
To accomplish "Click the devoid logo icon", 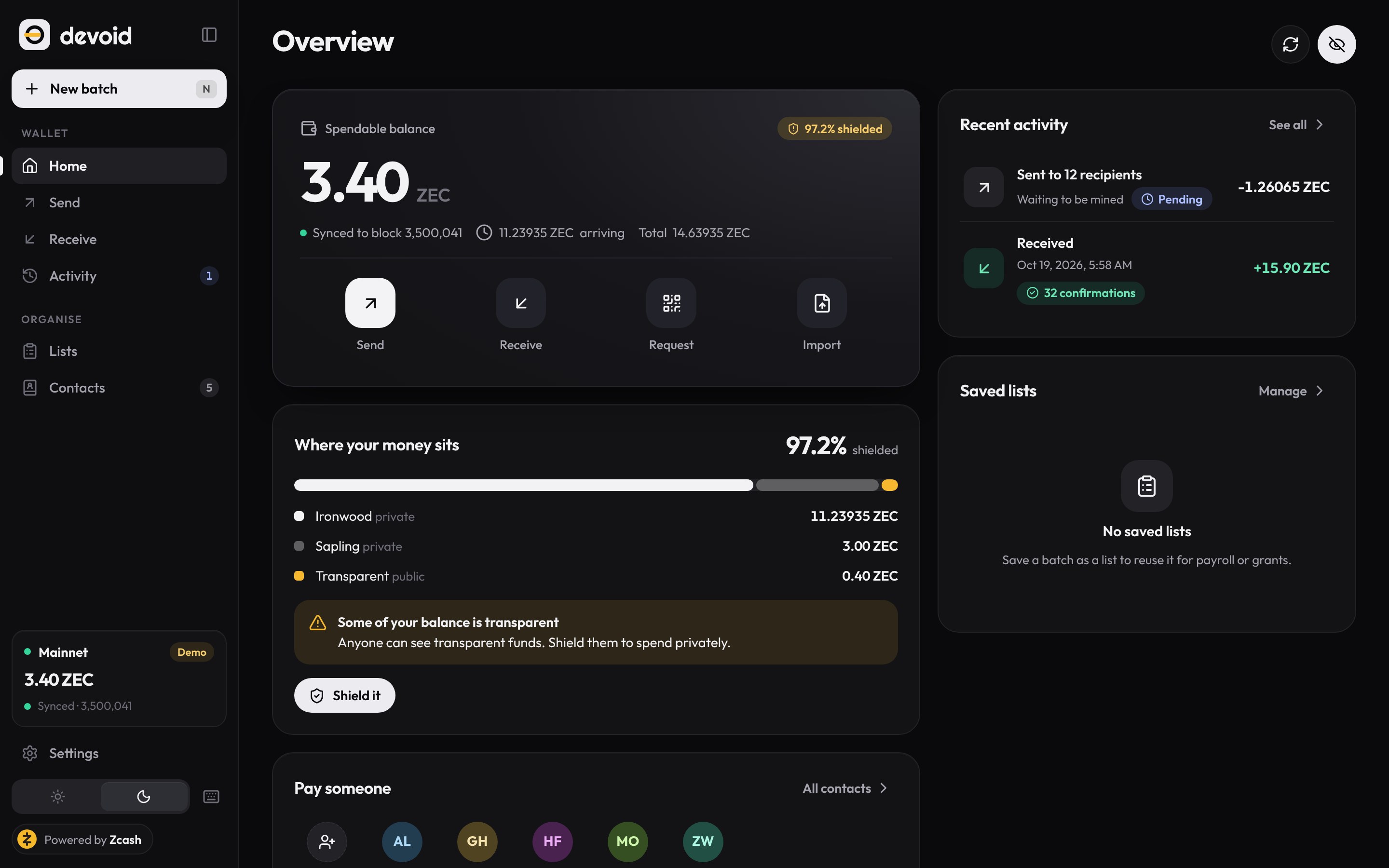I will click(34, 35).
